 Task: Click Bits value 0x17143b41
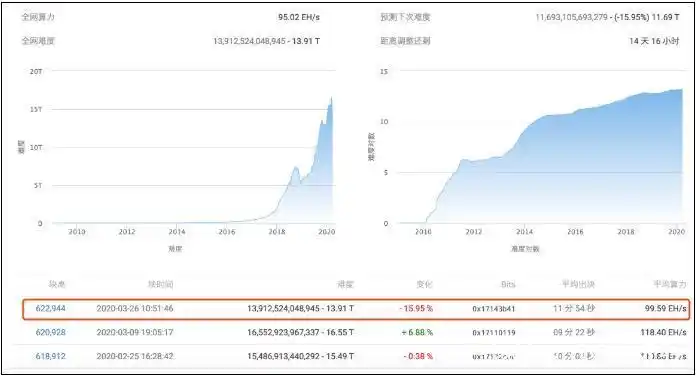coord(494,309)
